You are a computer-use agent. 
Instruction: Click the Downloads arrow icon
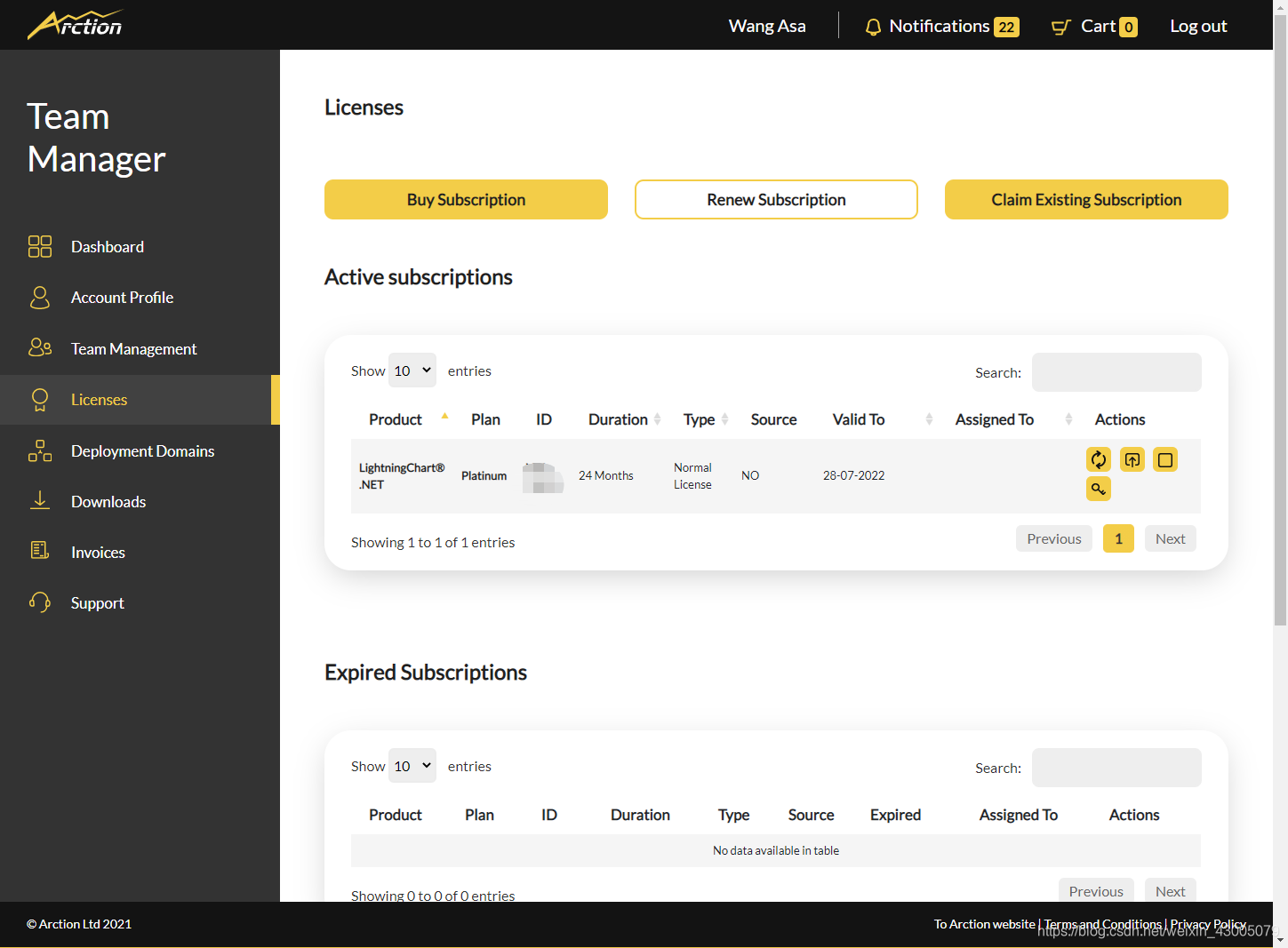40,500
